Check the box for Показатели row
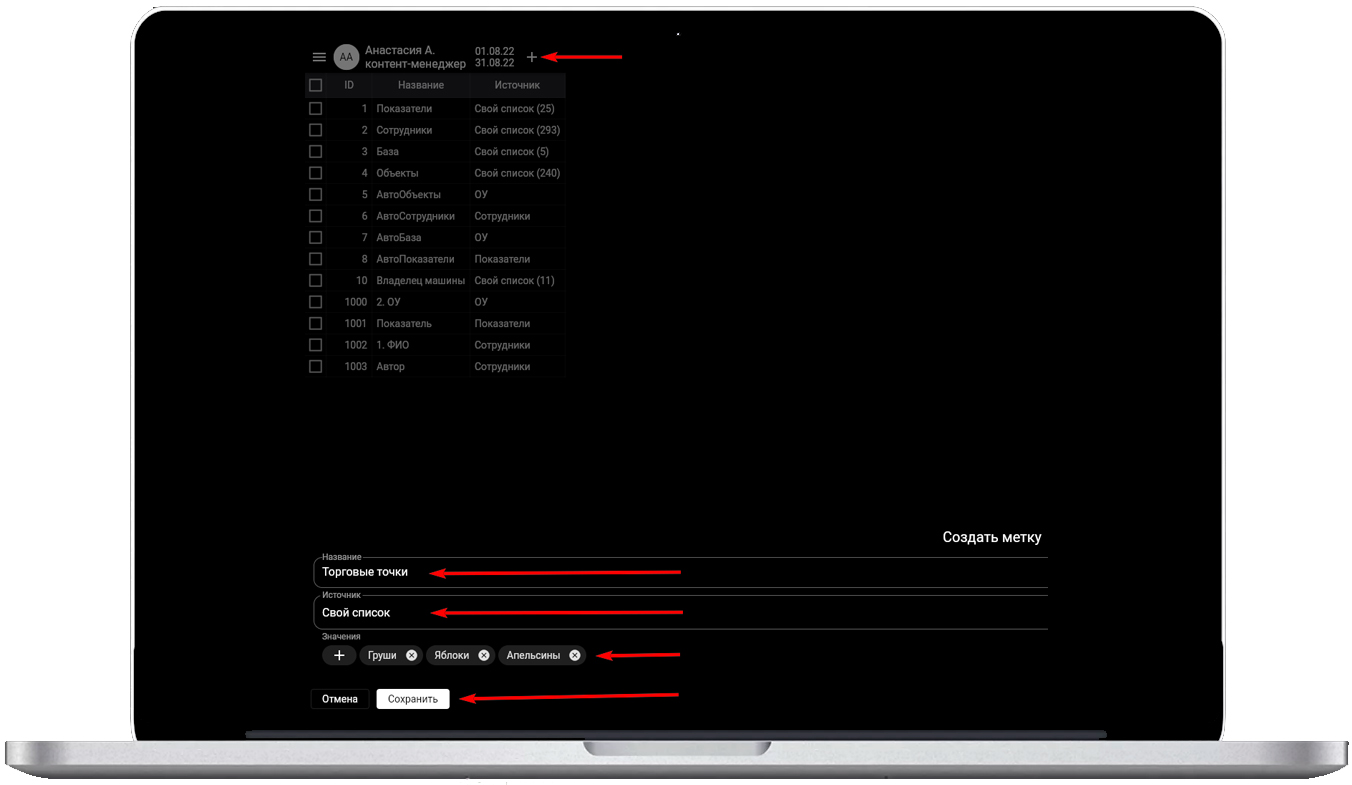 point(316,108)
